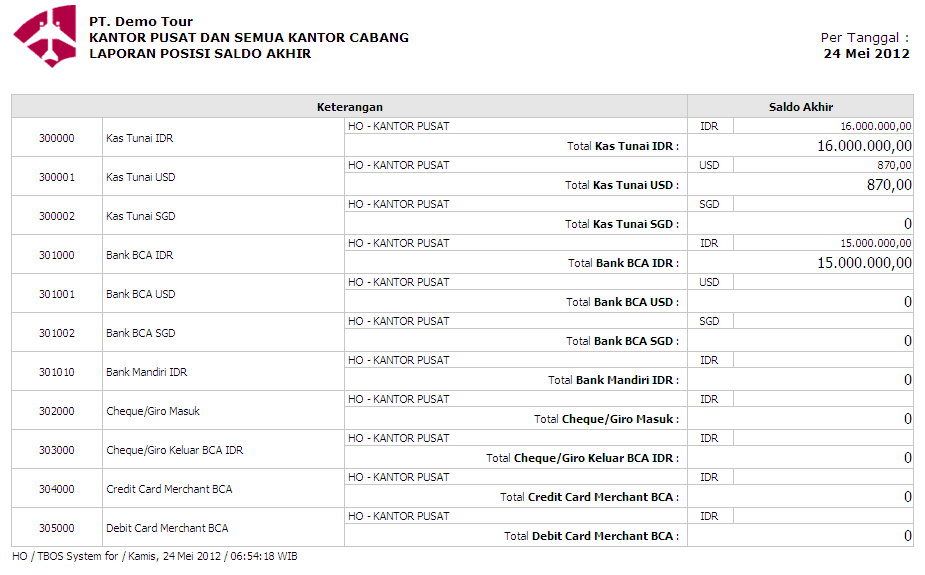Select account code 300000

[x=56, y=138]
